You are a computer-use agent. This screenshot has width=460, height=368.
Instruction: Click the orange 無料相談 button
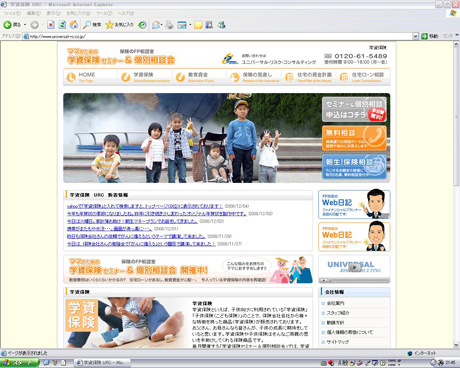pos(354,138)
